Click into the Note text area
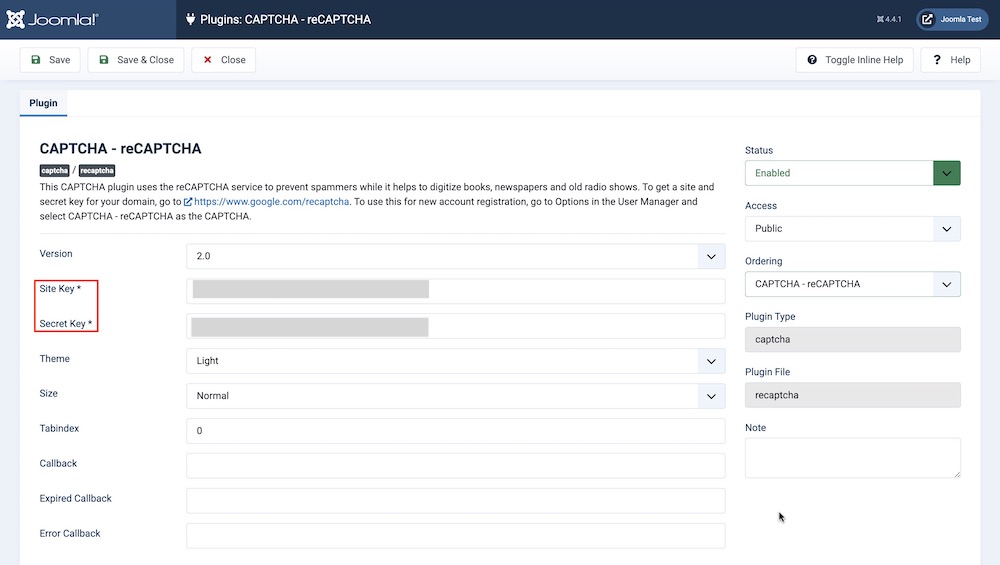This screenshot has height=565, width=1000. [852, 458]
